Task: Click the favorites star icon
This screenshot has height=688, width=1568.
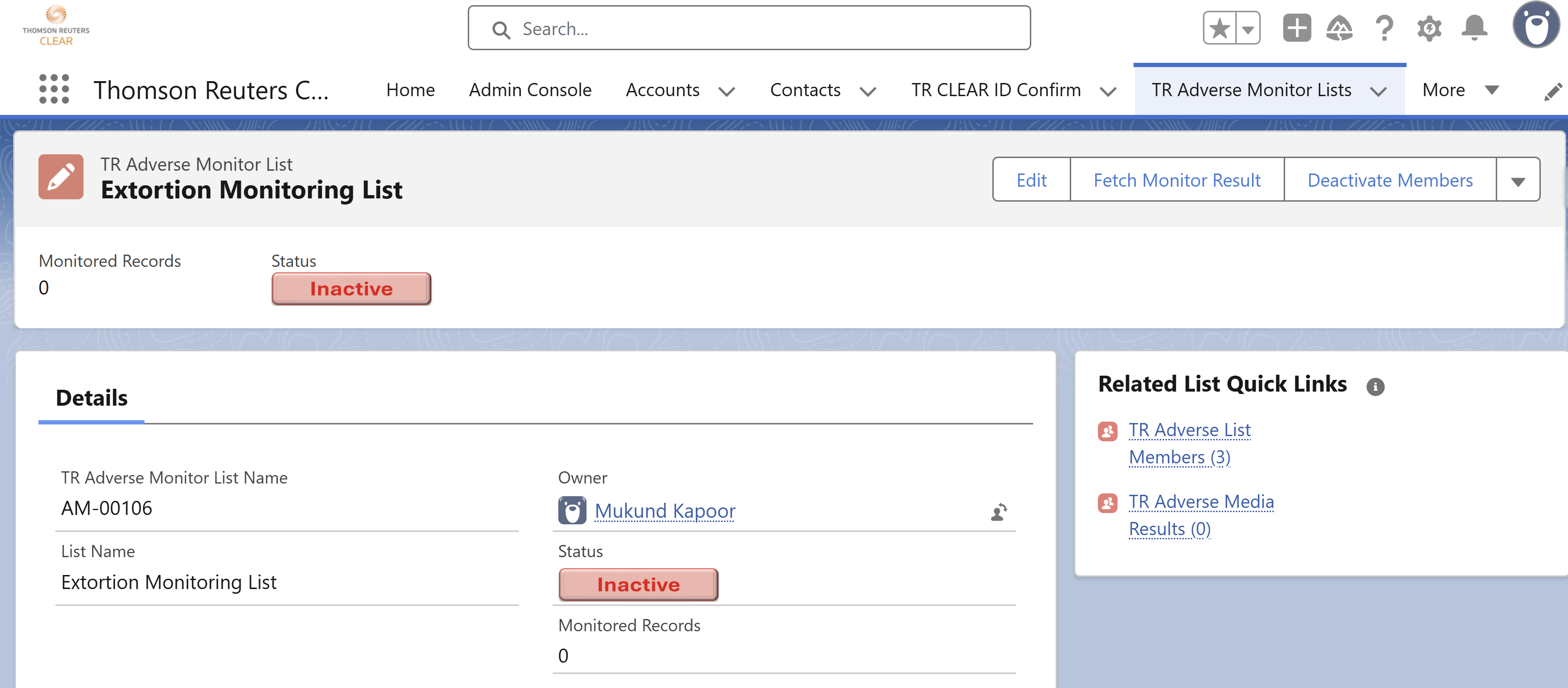Action: pos(1219,28)
